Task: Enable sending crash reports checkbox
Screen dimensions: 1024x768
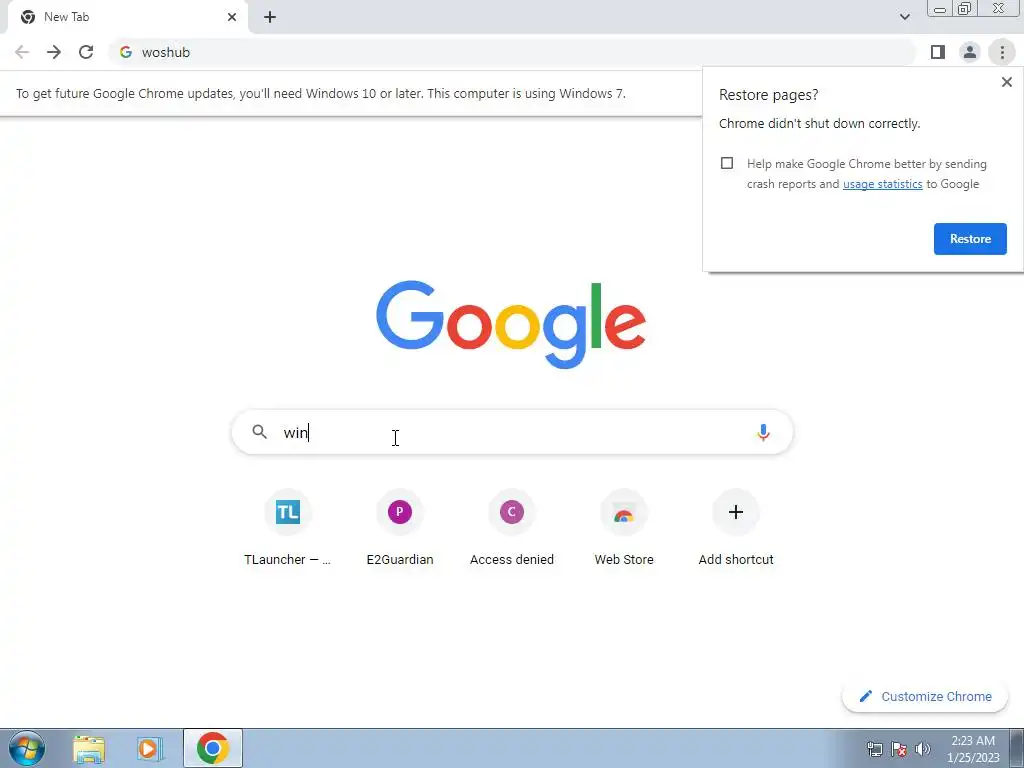Action: (x=727, y=163)
